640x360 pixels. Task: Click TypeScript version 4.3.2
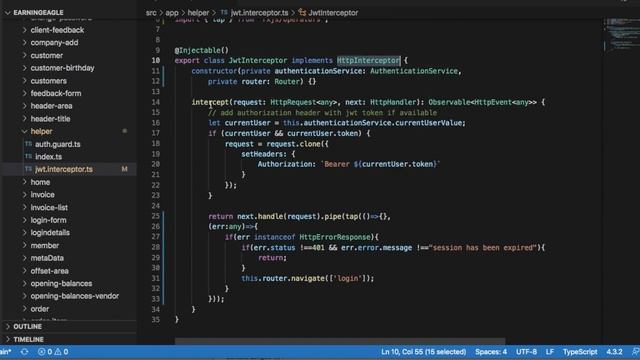(x=614, y=352)
